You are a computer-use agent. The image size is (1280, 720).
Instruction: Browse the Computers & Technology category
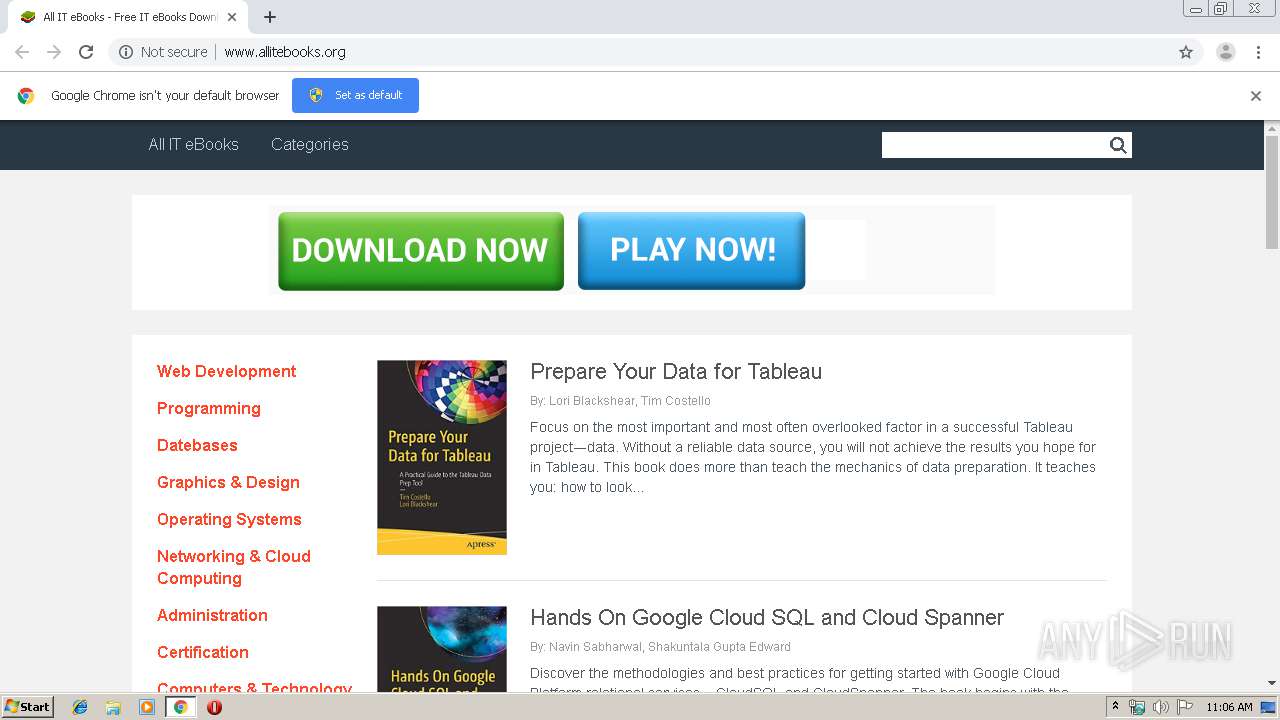[254, 687]
